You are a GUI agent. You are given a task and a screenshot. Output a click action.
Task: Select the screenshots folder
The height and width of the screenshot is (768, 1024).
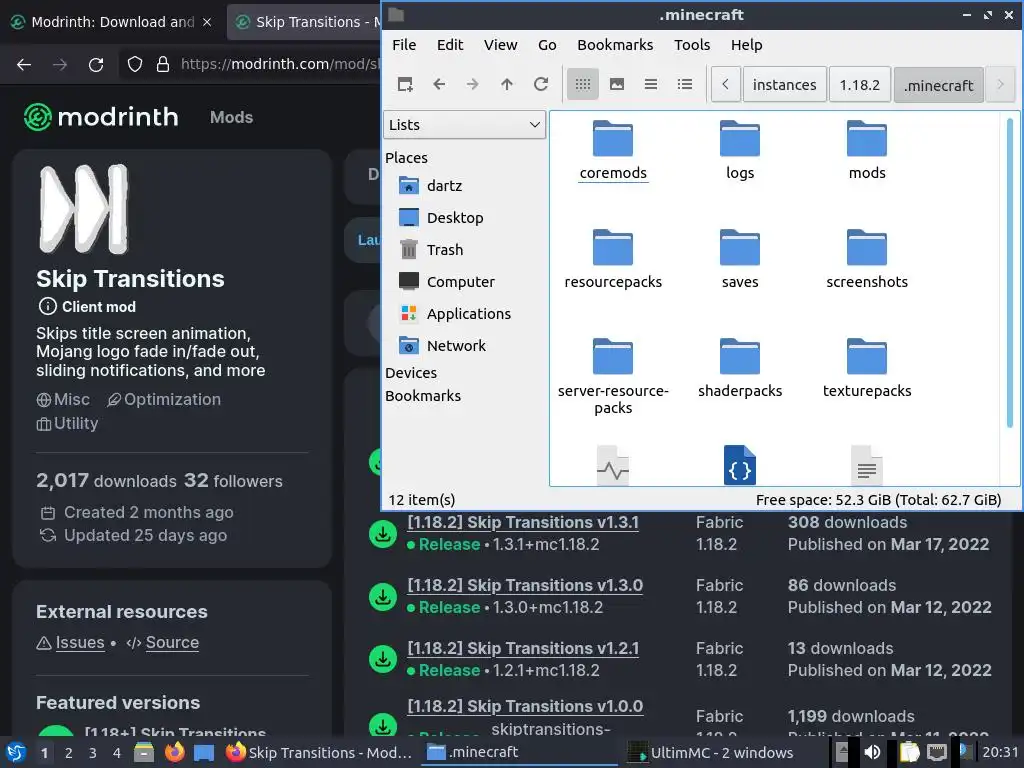click(867, 259)
